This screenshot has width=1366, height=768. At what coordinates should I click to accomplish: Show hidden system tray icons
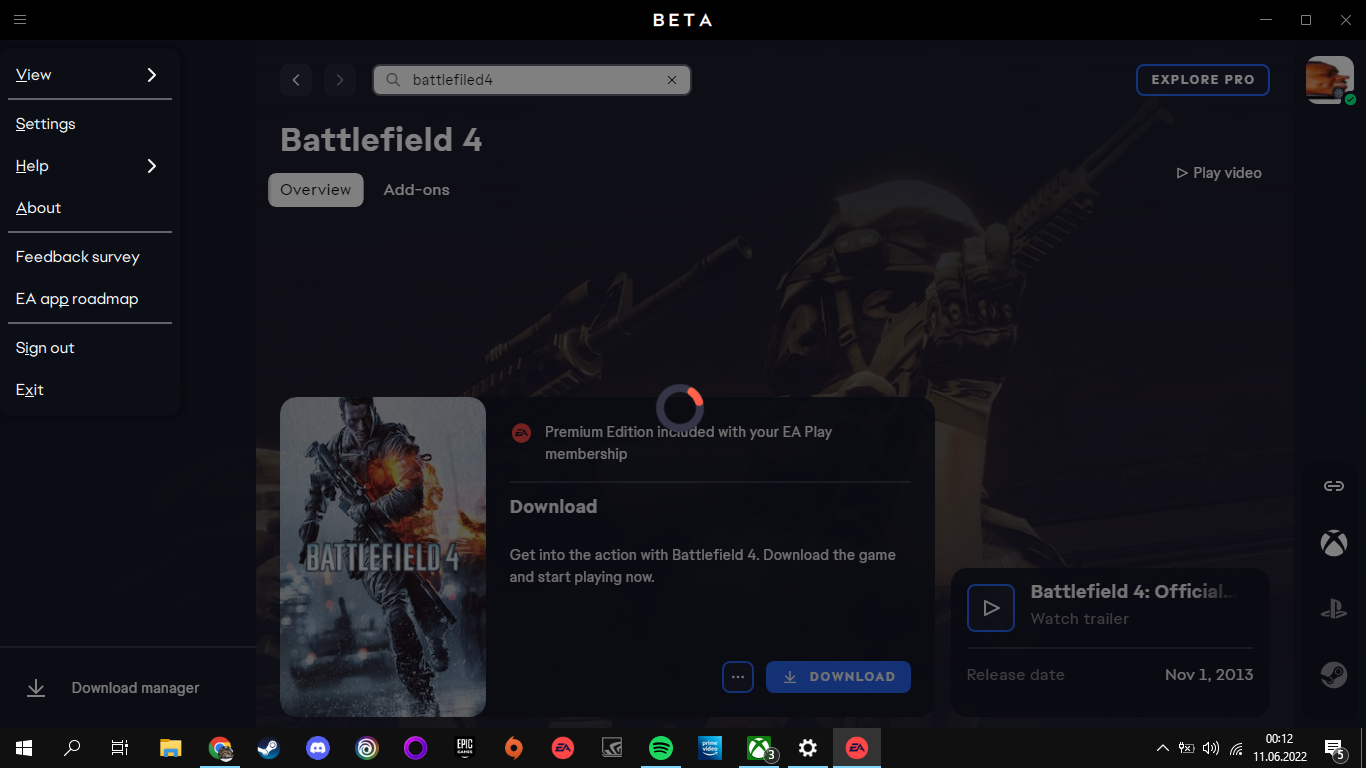1162,748
